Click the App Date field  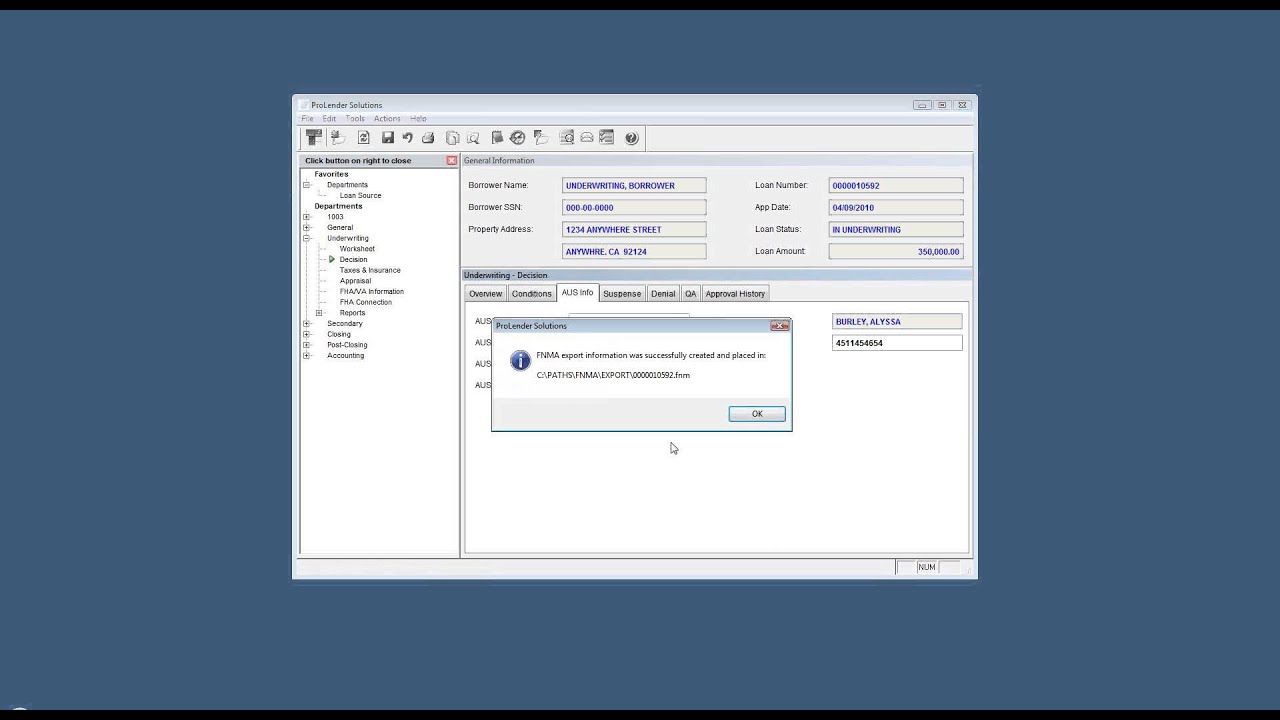(x=896, y=207)
